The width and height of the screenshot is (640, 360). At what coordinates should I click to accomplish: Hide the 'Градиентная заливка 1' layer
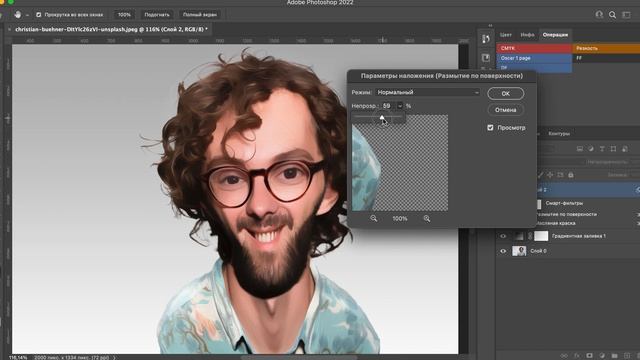click(x=503, y=236)
